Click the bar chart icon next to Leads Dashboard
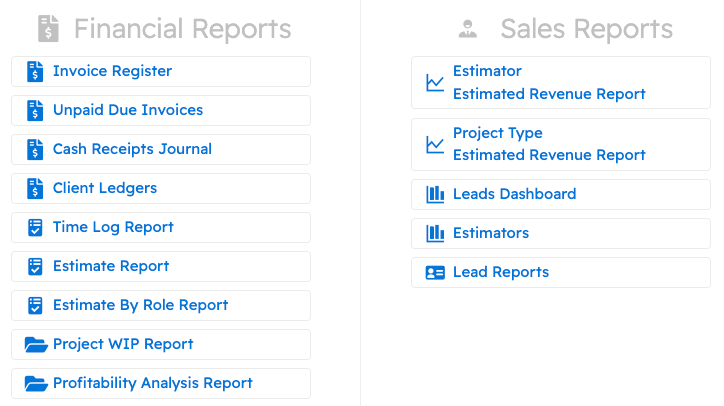Image resolution: width=724 pixels, height=406 pixels. 435,194
